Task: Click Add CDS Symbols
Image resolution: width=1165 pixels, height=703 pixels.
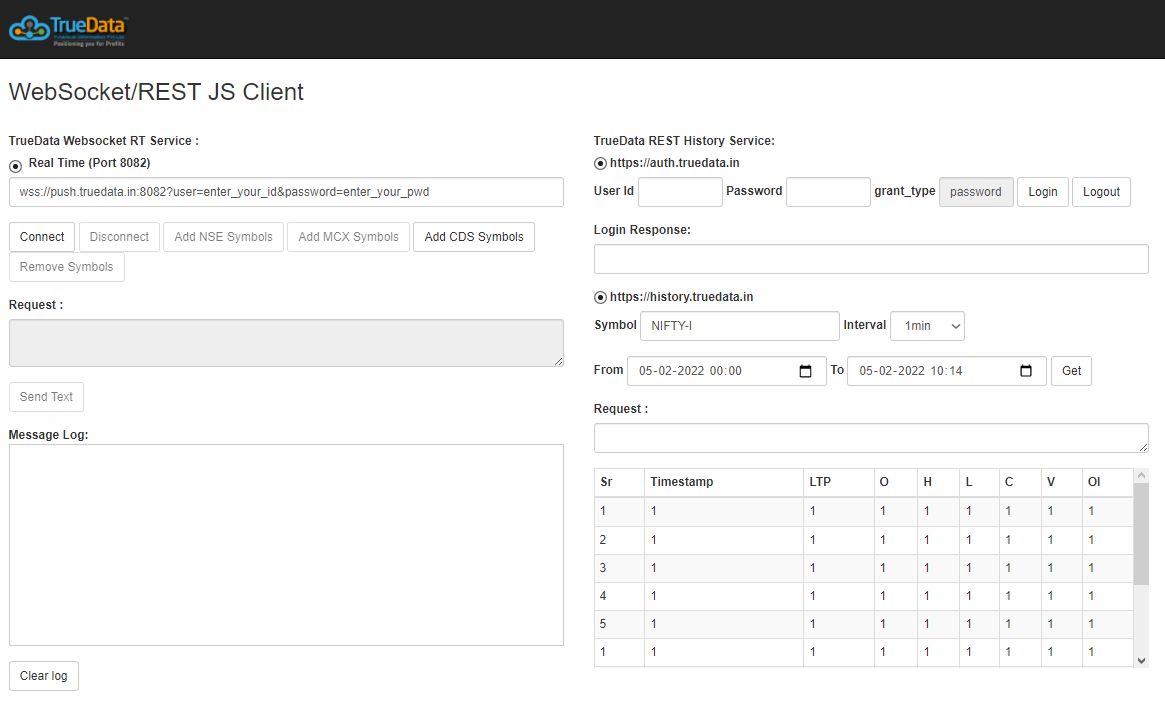Action: pyautogui.click(x=474, y=237)
